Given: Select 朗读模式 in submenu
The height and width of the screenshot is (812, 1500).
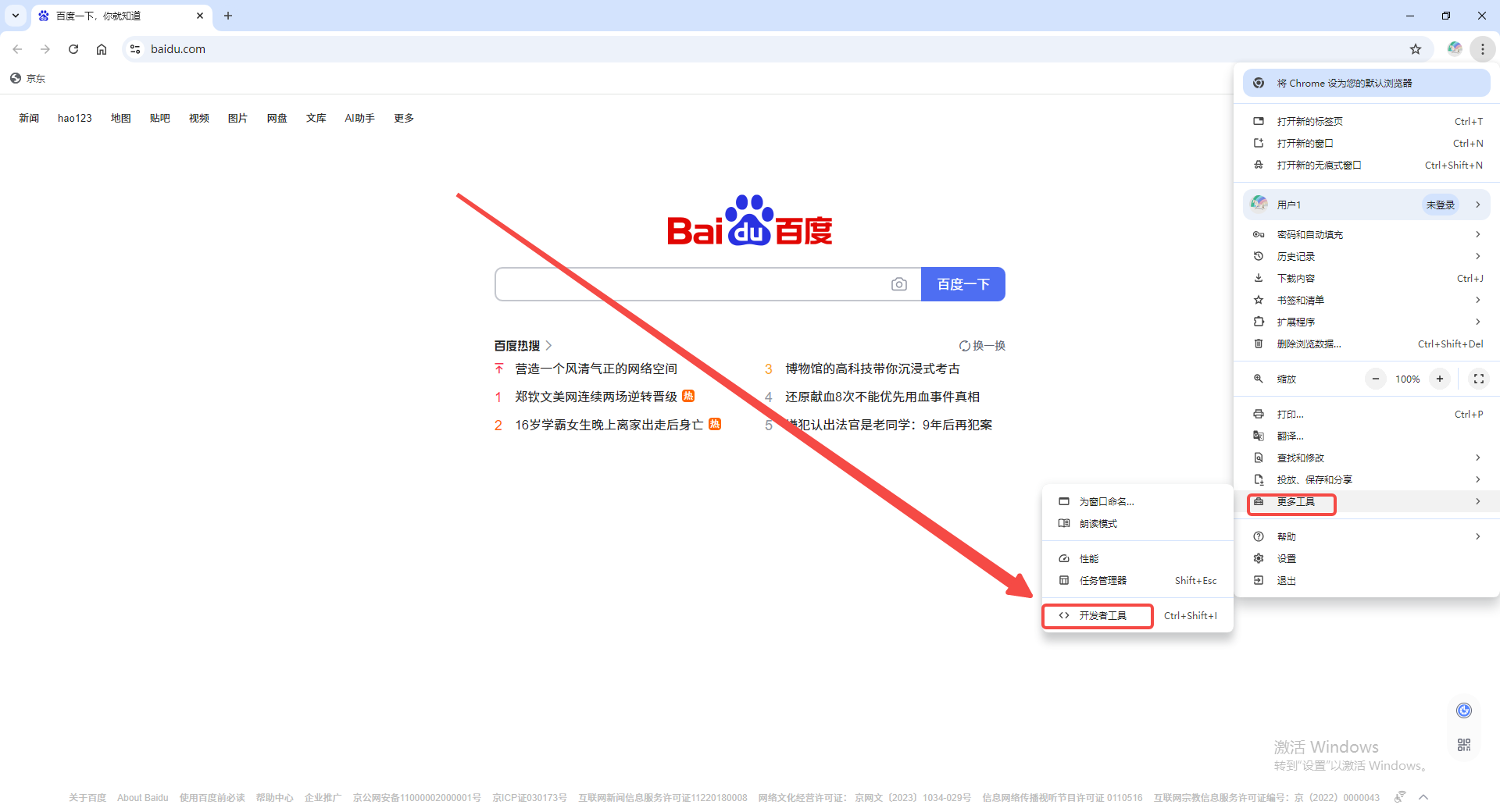Looking at the screenshot, I should [x=1137, y=523].
